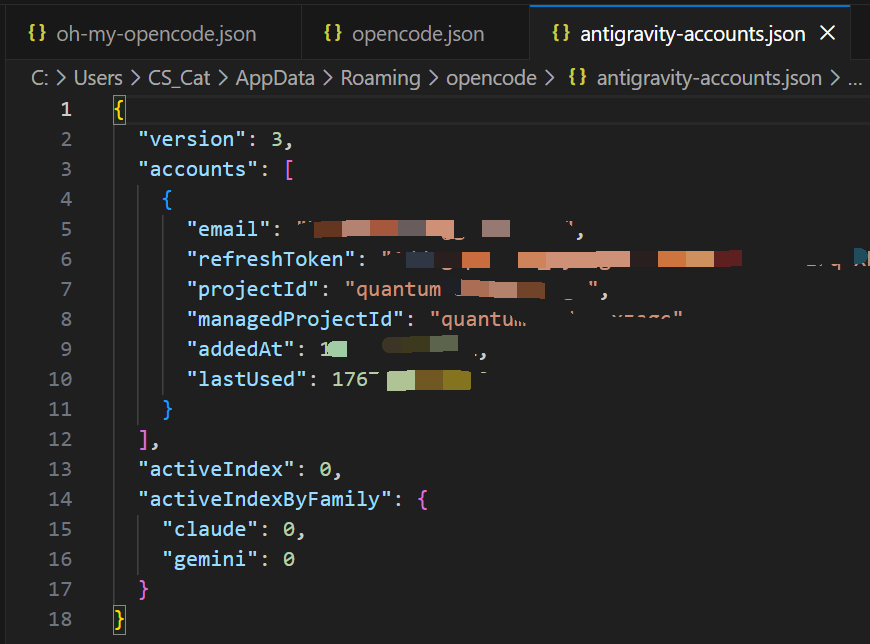Click the opening square bracket on line 3
This screenshot has width=870, height=644.
289,169
